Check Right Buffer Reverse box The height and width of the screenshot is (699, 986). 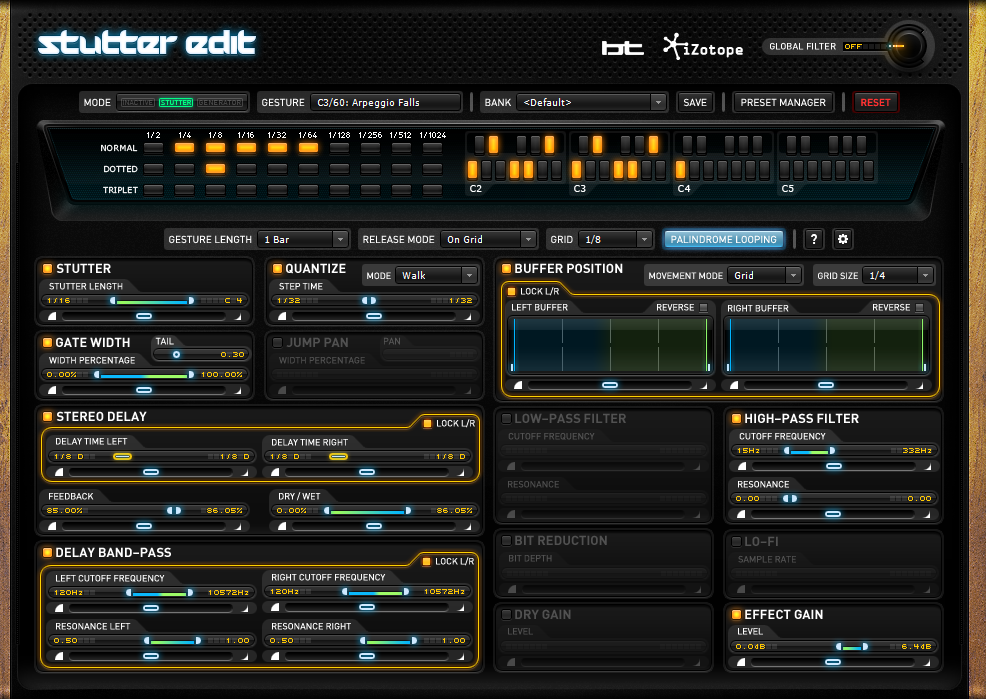(x=920, y=307)
